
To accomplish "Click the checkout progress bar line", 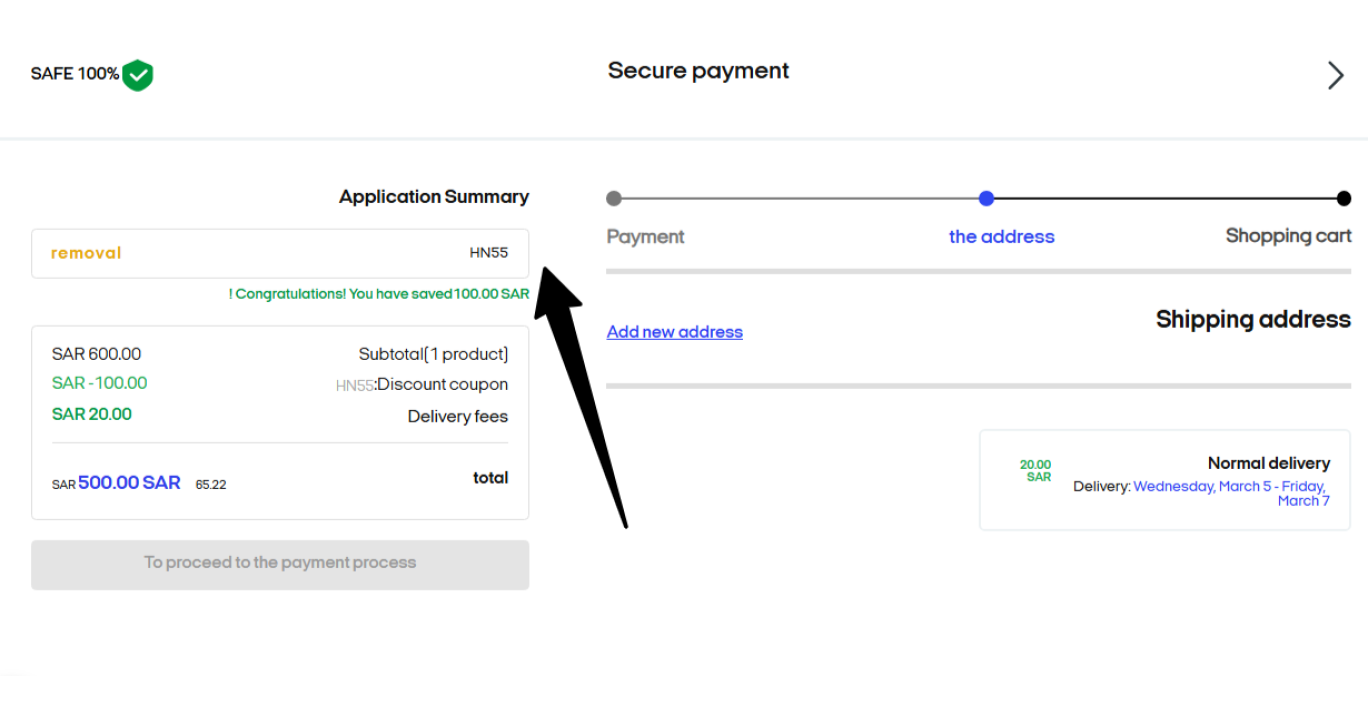I will (979, 198).
